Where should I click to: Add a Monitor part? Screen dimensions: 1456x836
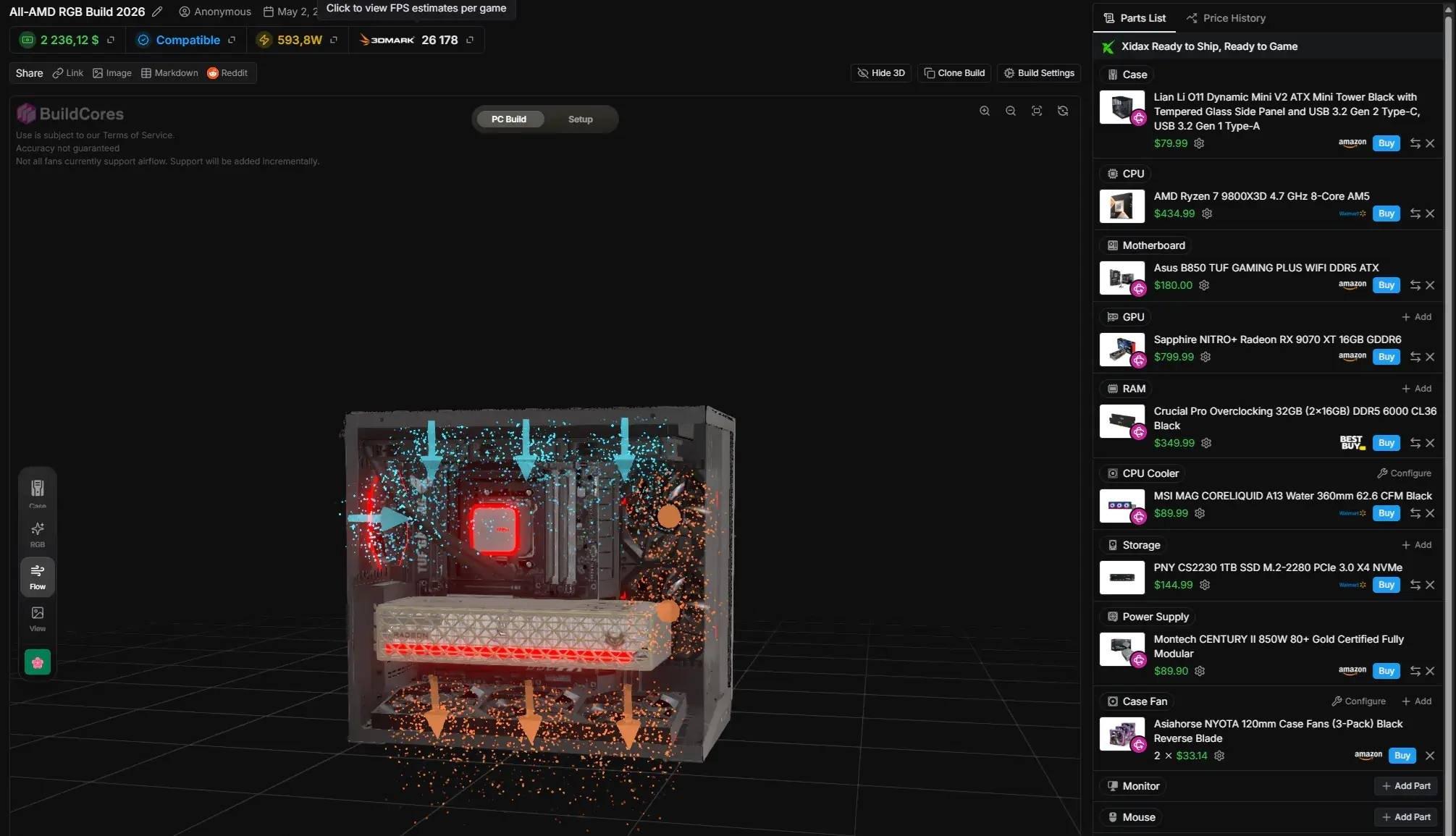(x=1406, y=786)
